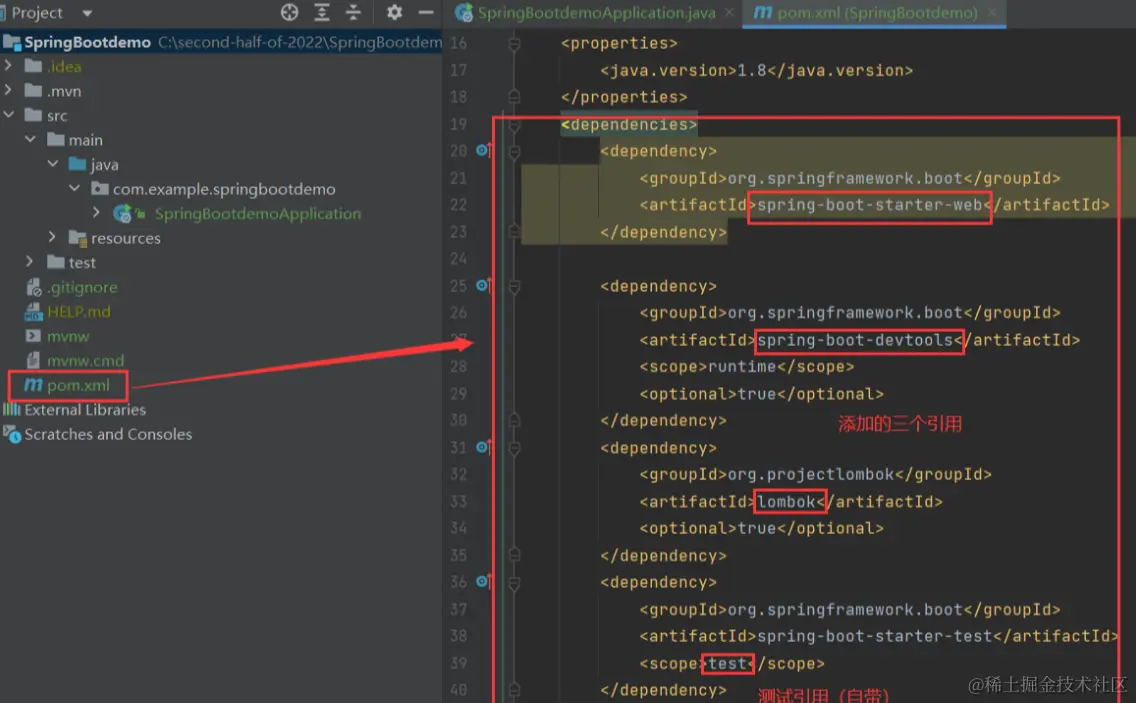The image size is (1136, 703).
Task: Select Scratches and Consoles node
Action: coord(108,434)
